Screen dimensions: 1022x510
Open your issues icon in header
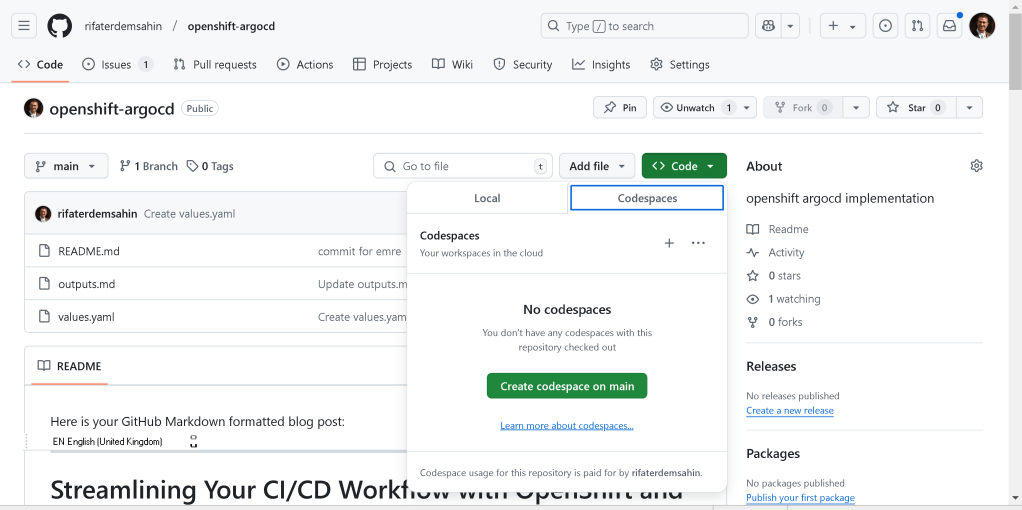pos(885,26)
